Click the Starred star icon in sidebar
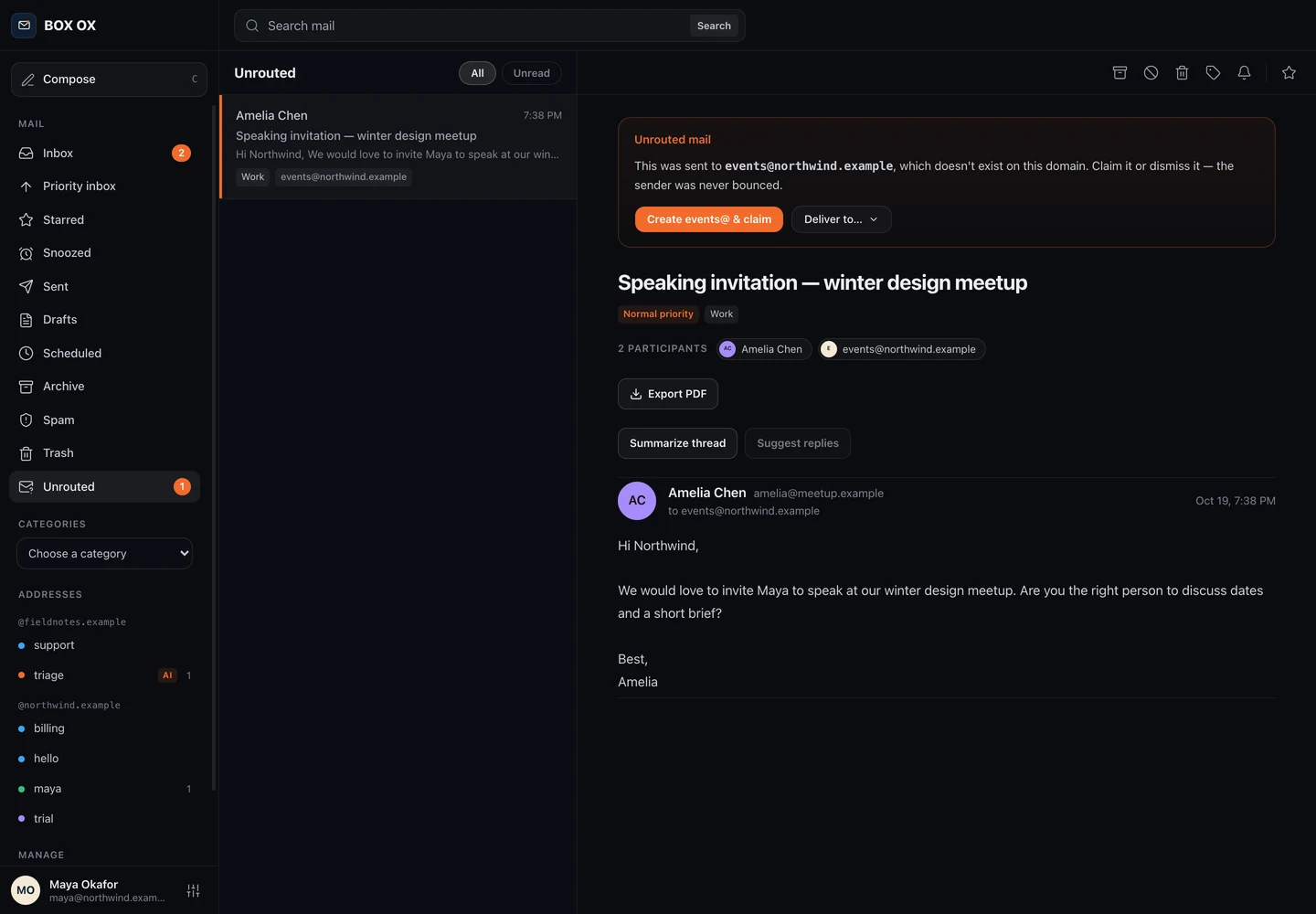The height and width of the screenshot is (914, 1316). pyautogui.click(x=26, y=220)
